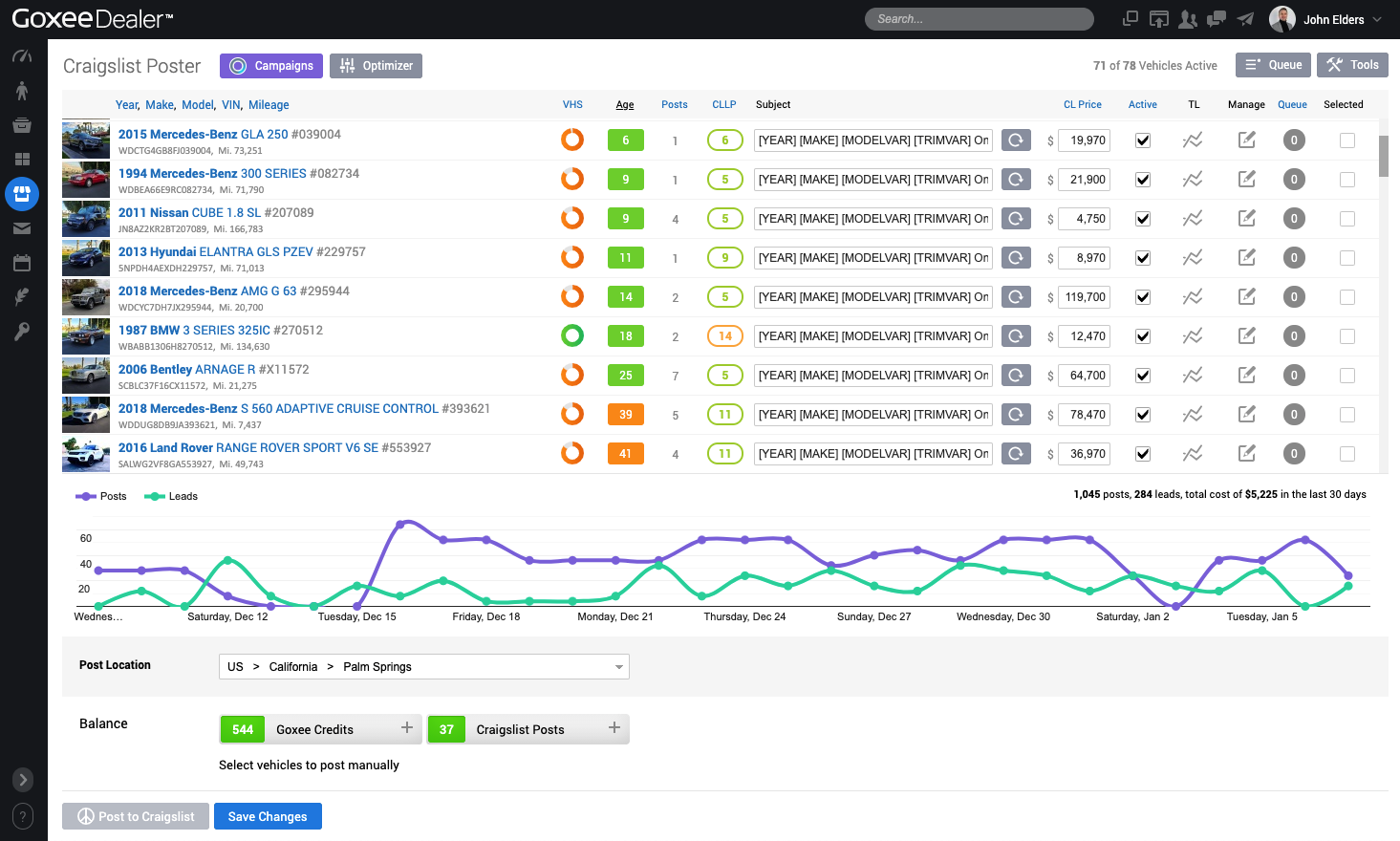The height and width of the screenshot is (841, 1400).
Task: Click refresh subject icon for 2011 Nissan CUBE
Action: coord(1016,219)
